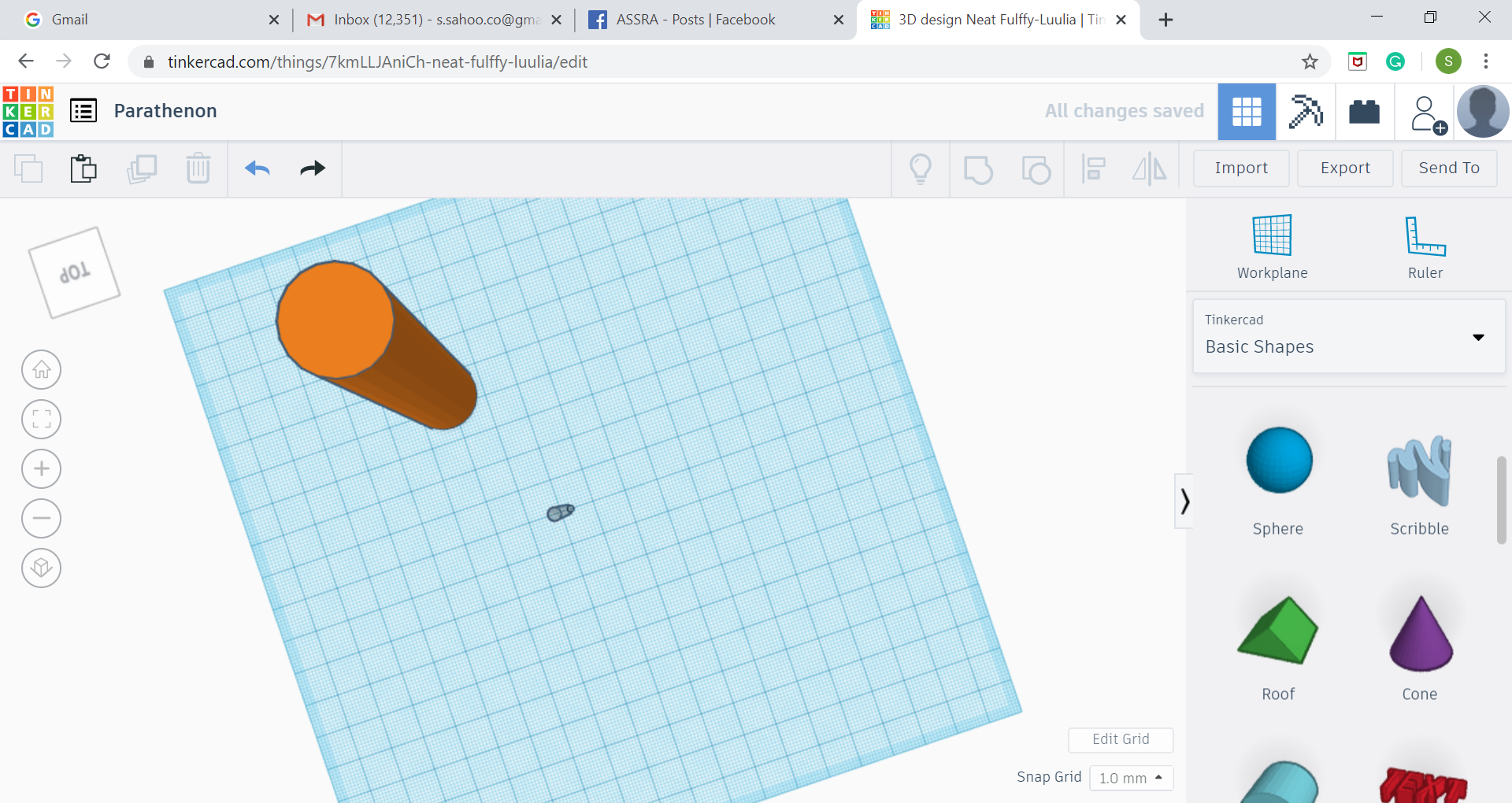Click the Export button

click(1345, 168)
